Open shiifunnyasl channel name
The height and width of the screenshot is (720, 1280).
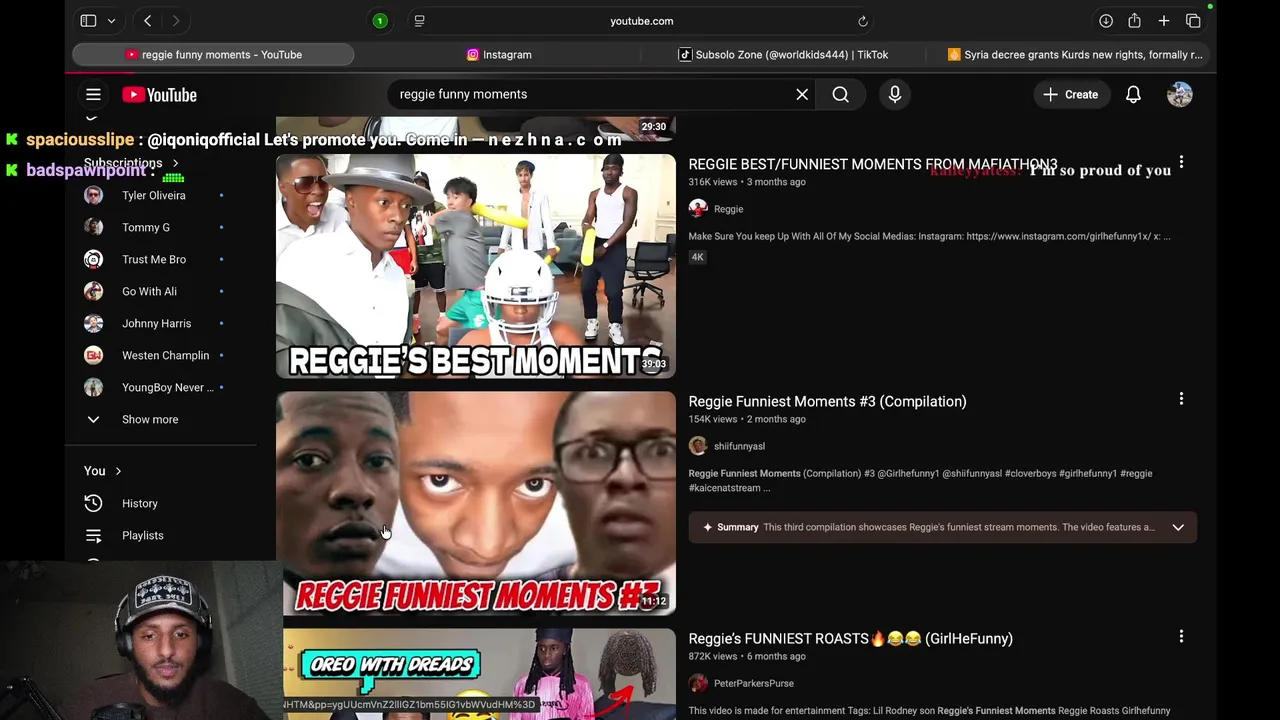(739, 446)
